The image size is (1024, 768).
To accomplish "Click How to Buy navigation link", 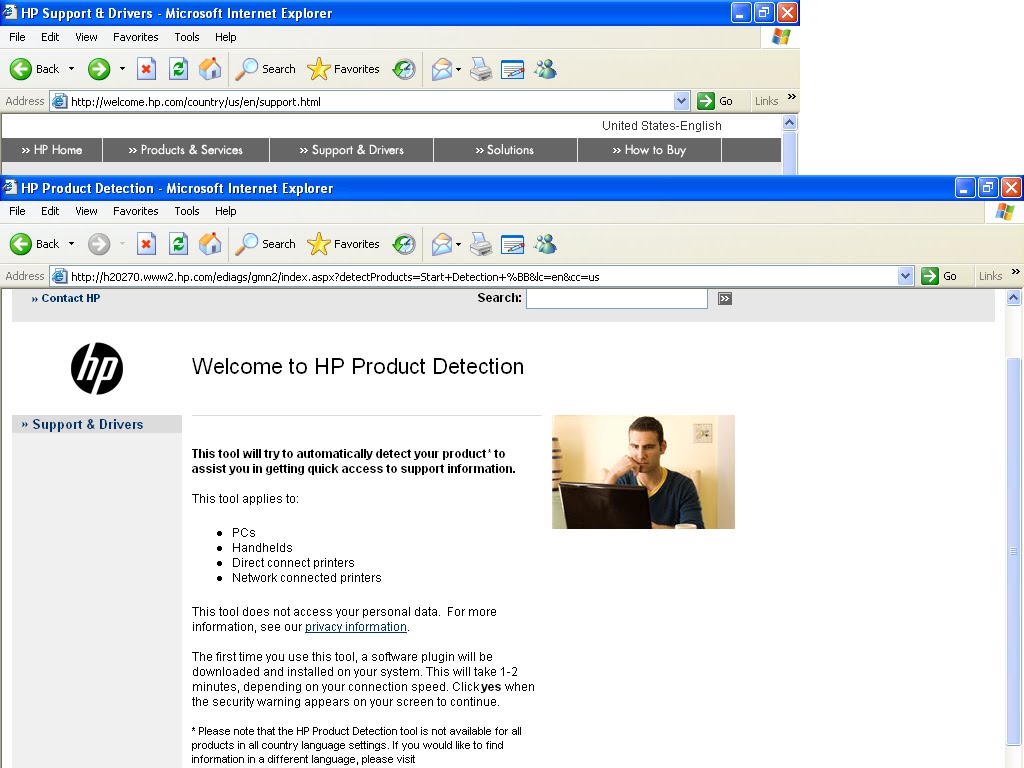I will click(x=649, y=150).
